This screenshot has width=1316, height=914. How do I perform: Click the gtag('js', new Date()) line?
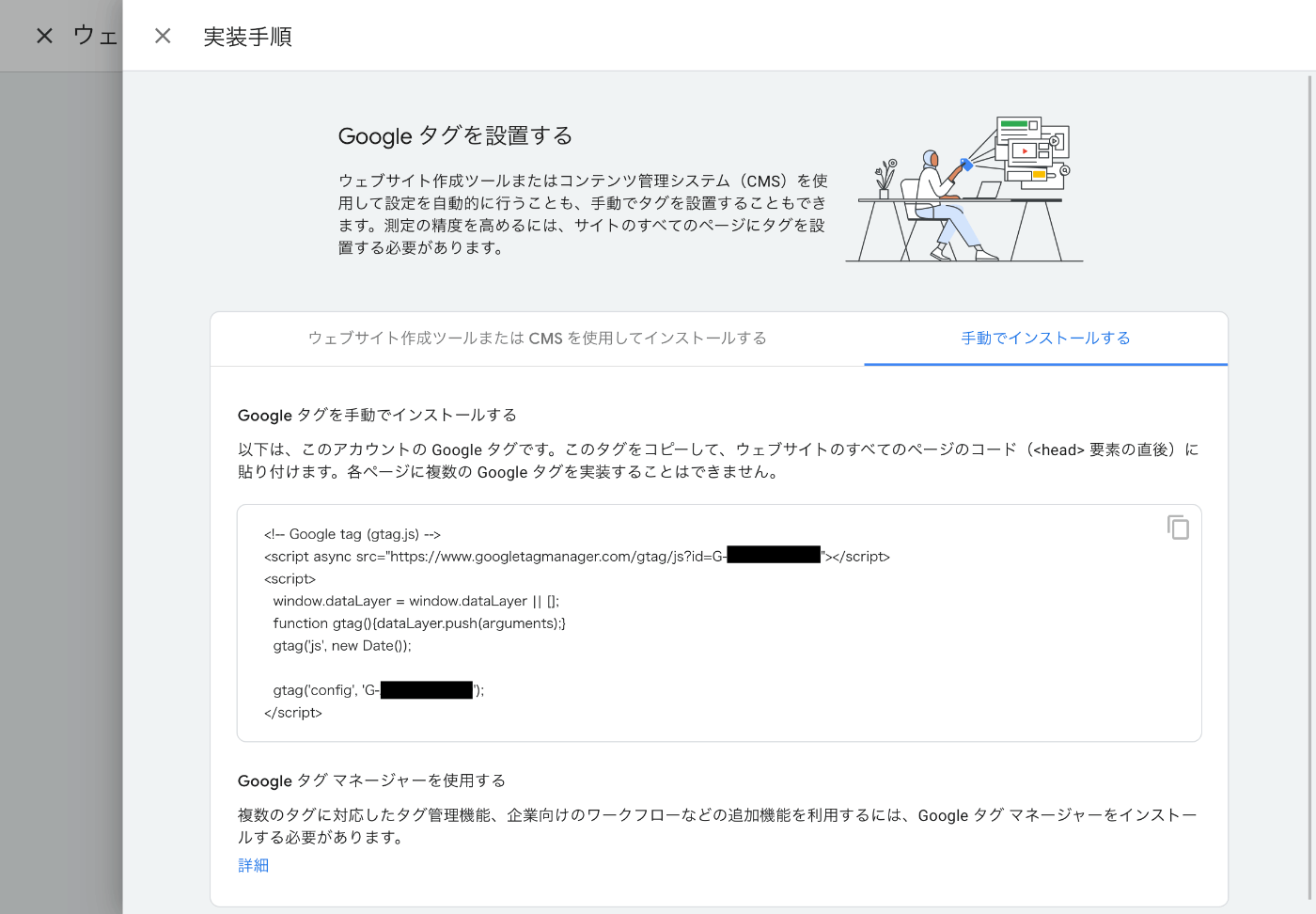click(342, 646)
